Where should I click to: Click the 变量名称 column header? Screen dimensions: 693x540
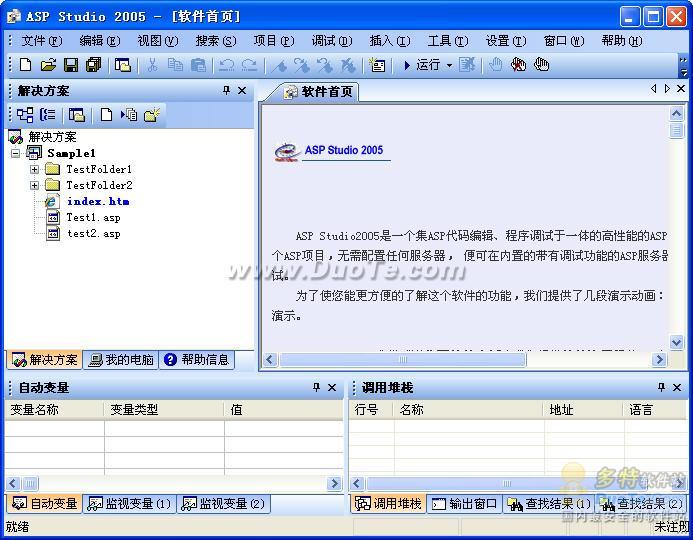(x=54, y=410)
